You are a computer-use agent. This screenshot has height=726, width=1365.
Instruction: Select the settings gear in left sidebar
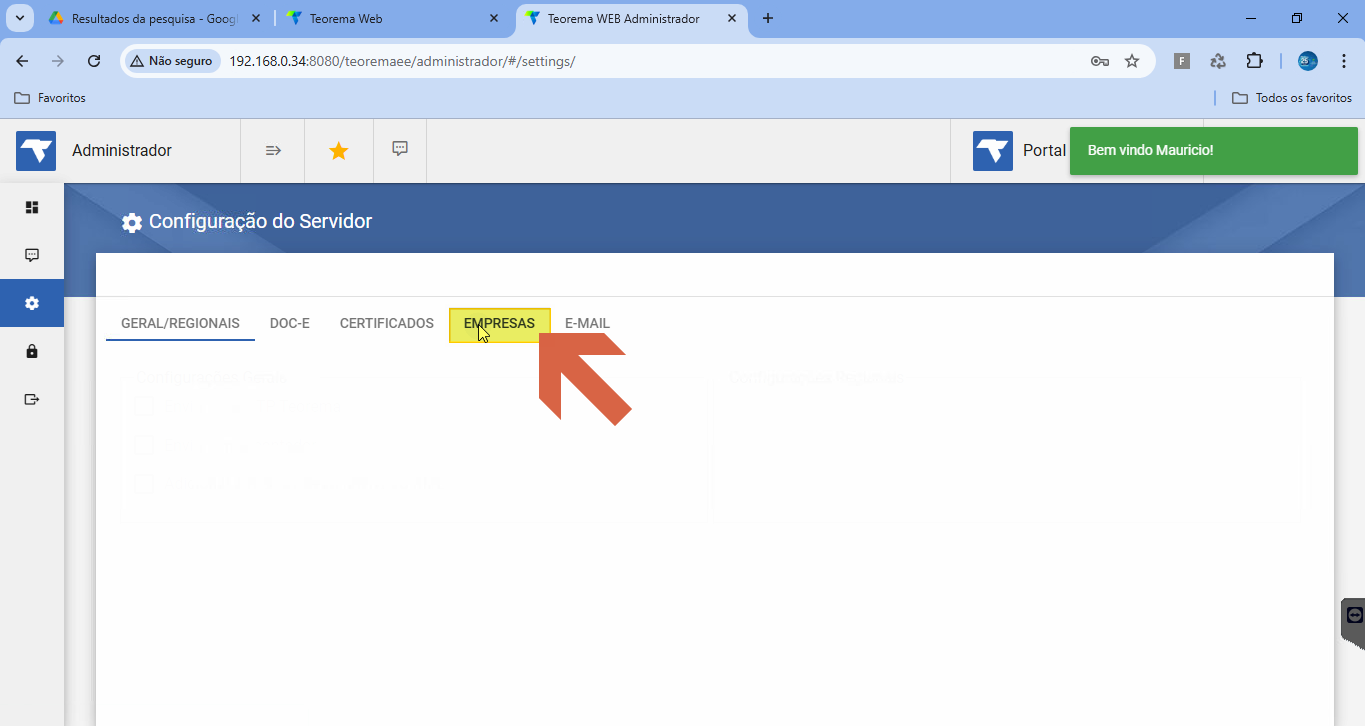[32, 303]
